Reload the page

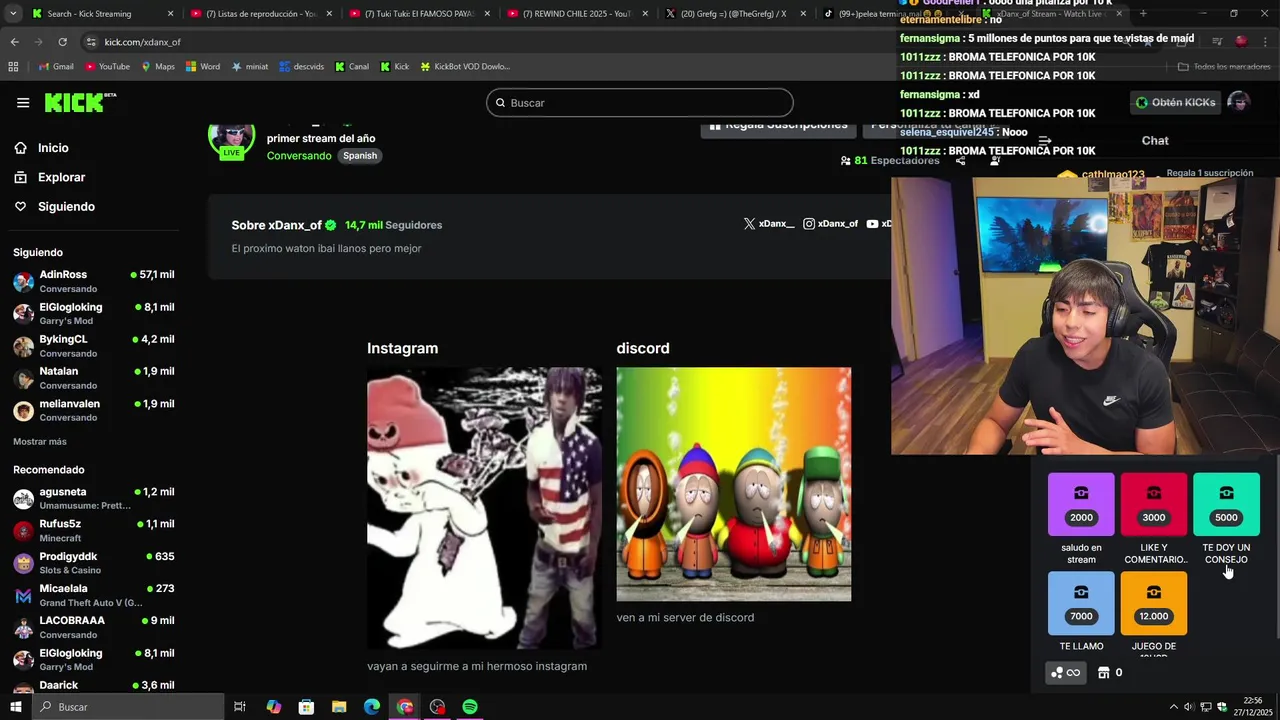coord(62,42)
